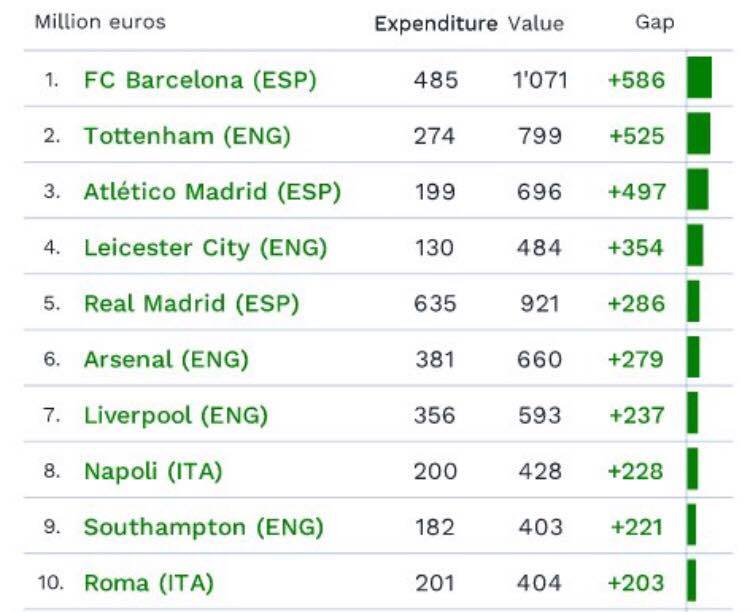750x612 pixels.
Task: Sort by the Expenditure column header
Action: 435,23
